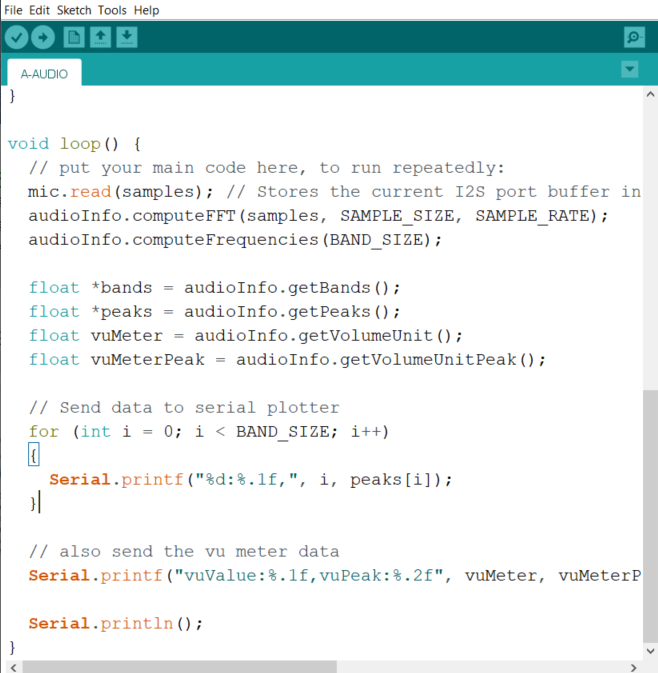Image resolution: width=658 pixels, height=673 pixels.
Task: Click the vertical scrollbar up arrow
Action: coord(650,94)
